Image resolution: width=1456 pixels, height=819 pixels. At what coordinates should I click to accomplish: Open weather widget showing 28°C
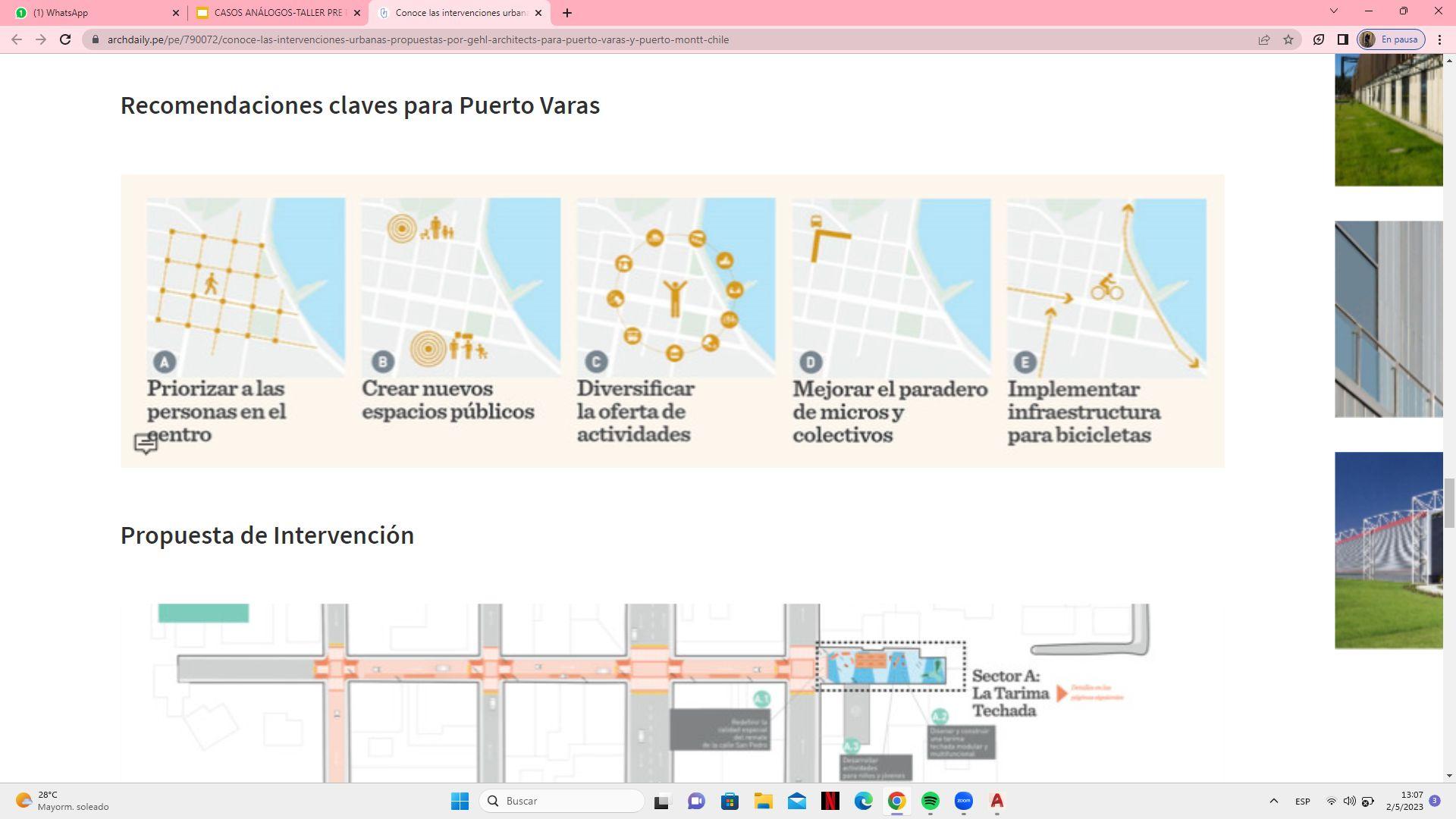pos(62,801)
